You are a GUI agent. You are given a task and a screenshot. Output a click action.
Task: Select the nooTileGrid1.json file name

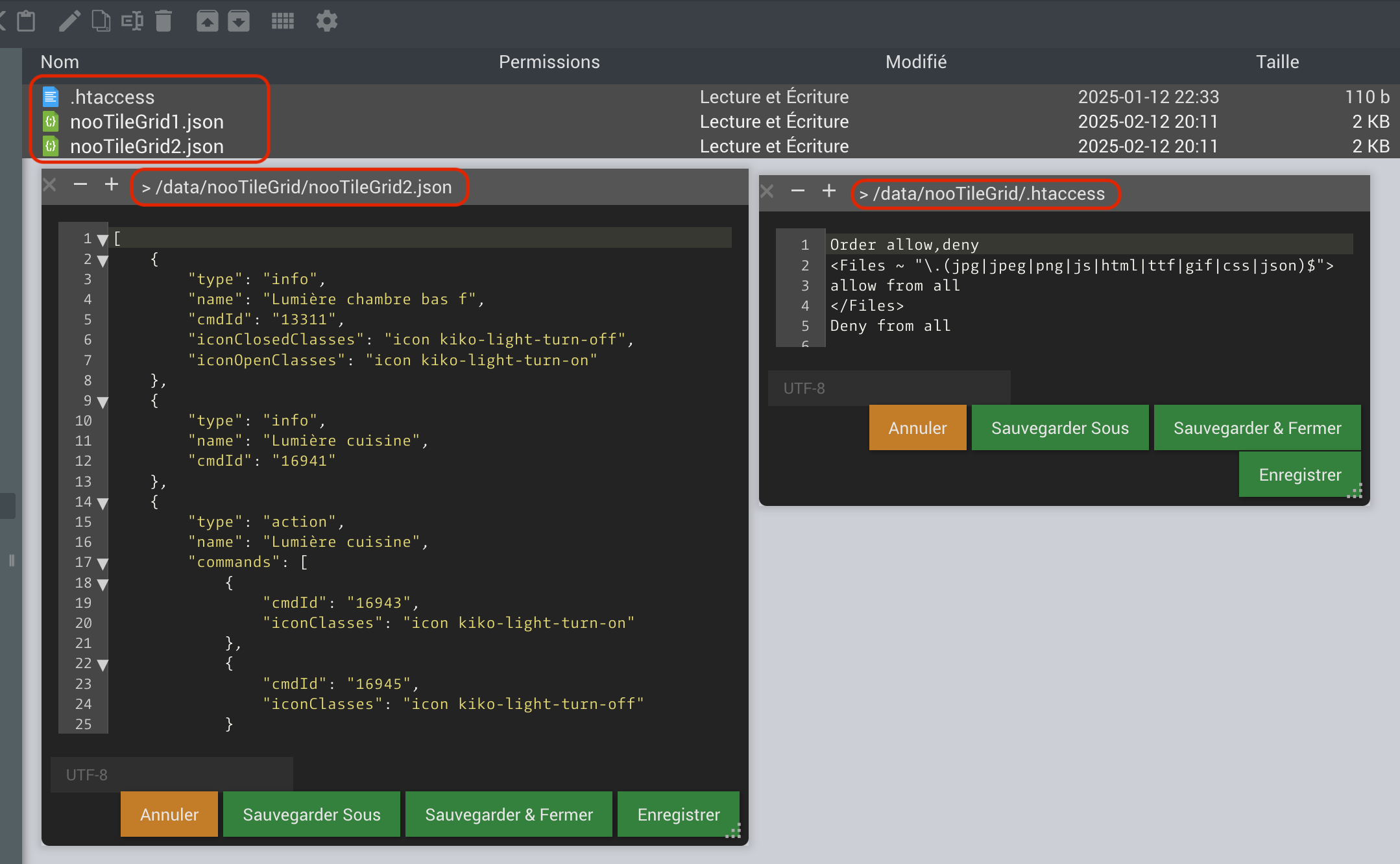147,121
